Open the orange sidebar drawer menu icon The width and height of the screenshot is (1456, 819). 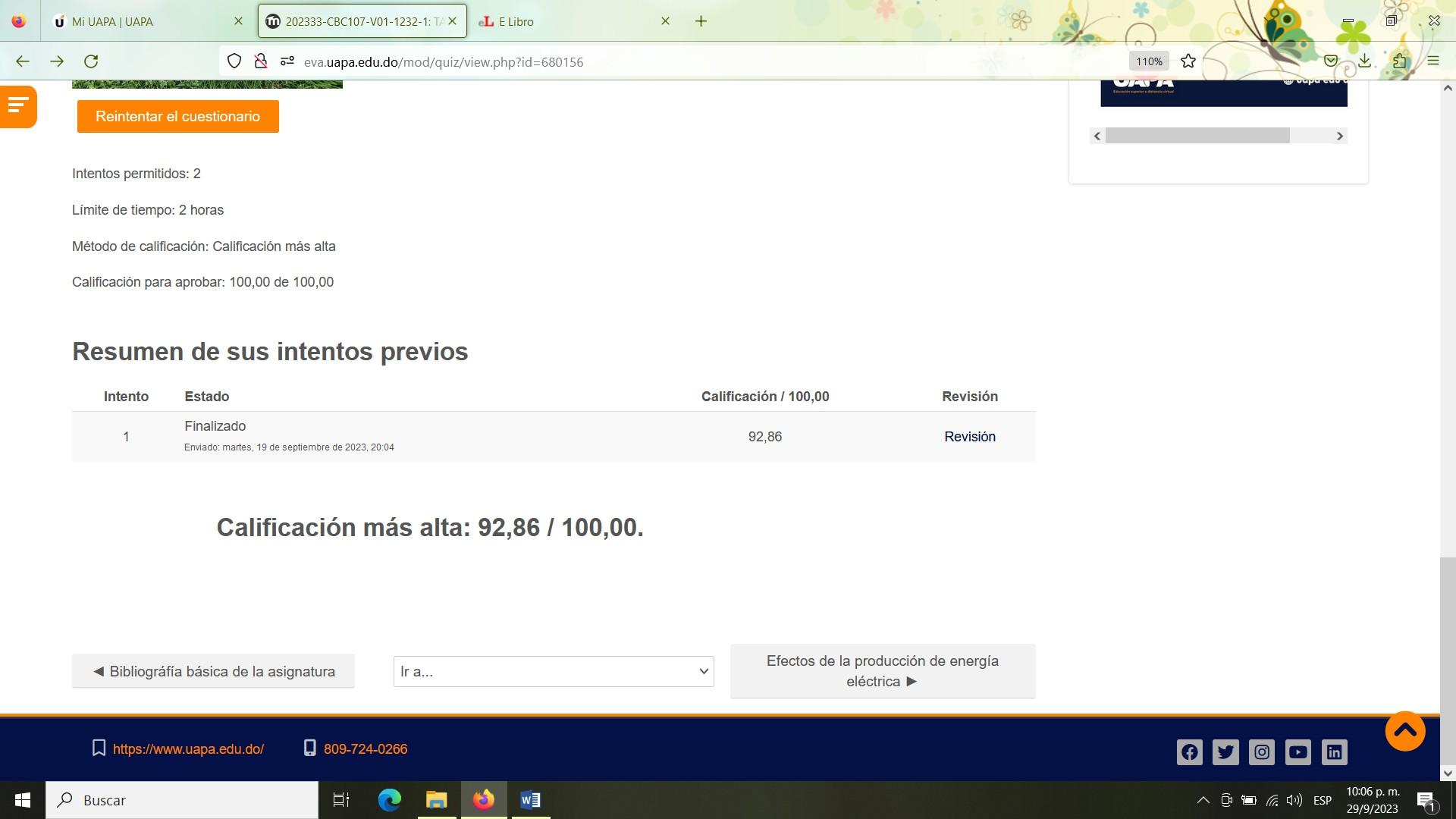click(17, 106)
